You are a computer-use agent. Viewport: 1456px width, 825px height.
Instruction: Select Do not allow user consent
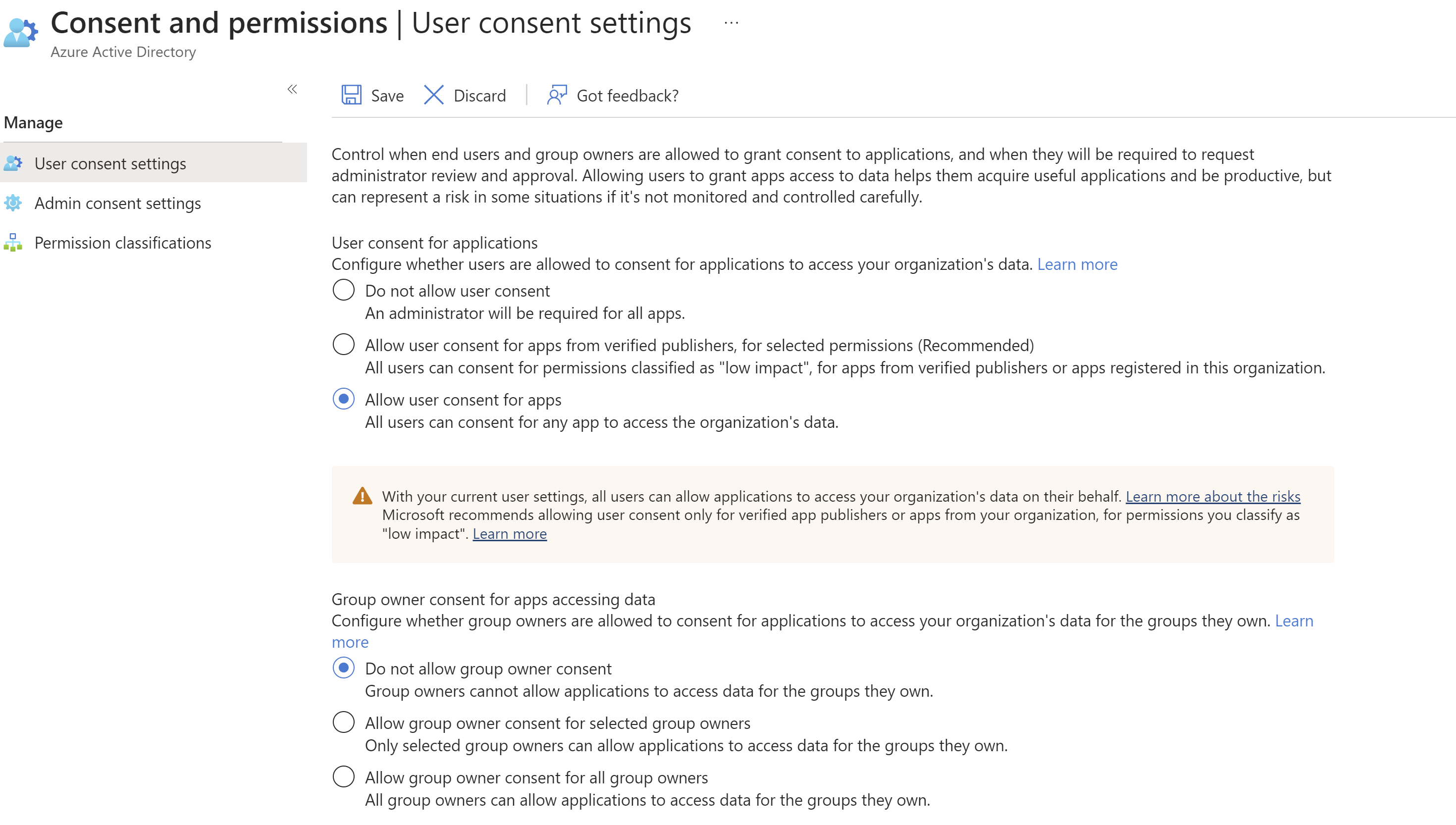343,290
